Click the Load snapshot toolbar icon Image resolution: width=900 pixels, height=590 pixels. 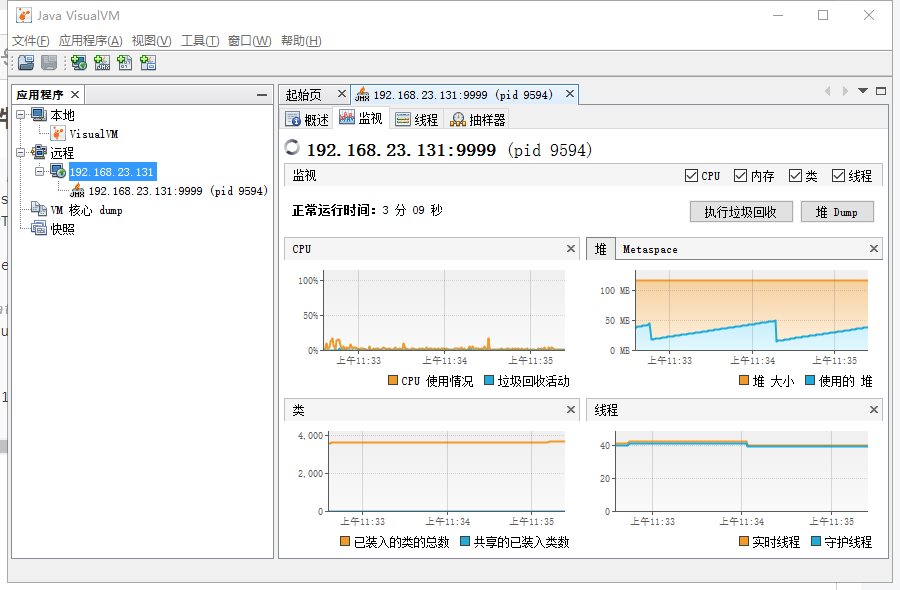(26, 63)
